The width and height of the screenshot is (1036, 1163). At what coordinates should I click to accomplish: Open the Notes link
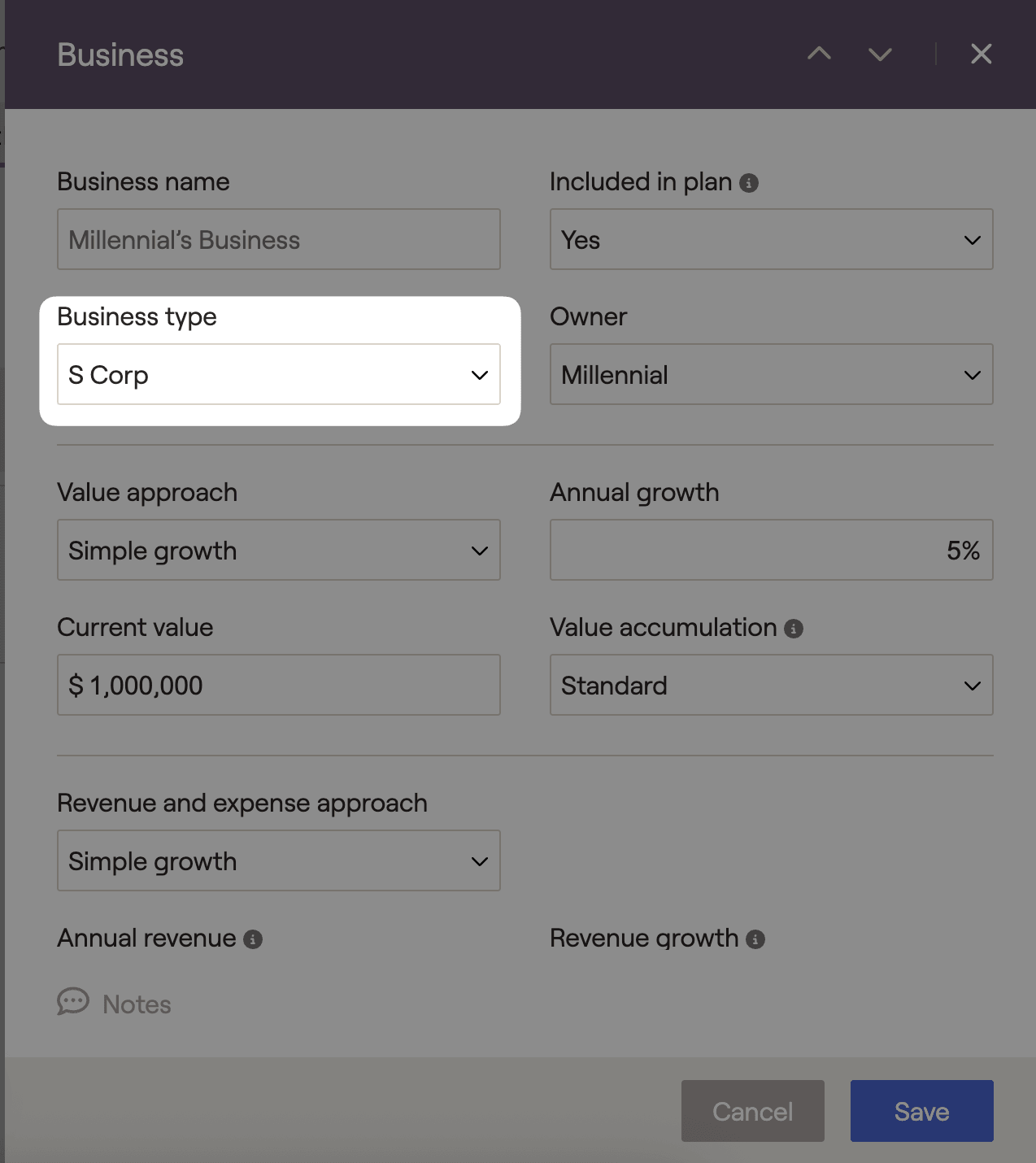(137, 1004)
